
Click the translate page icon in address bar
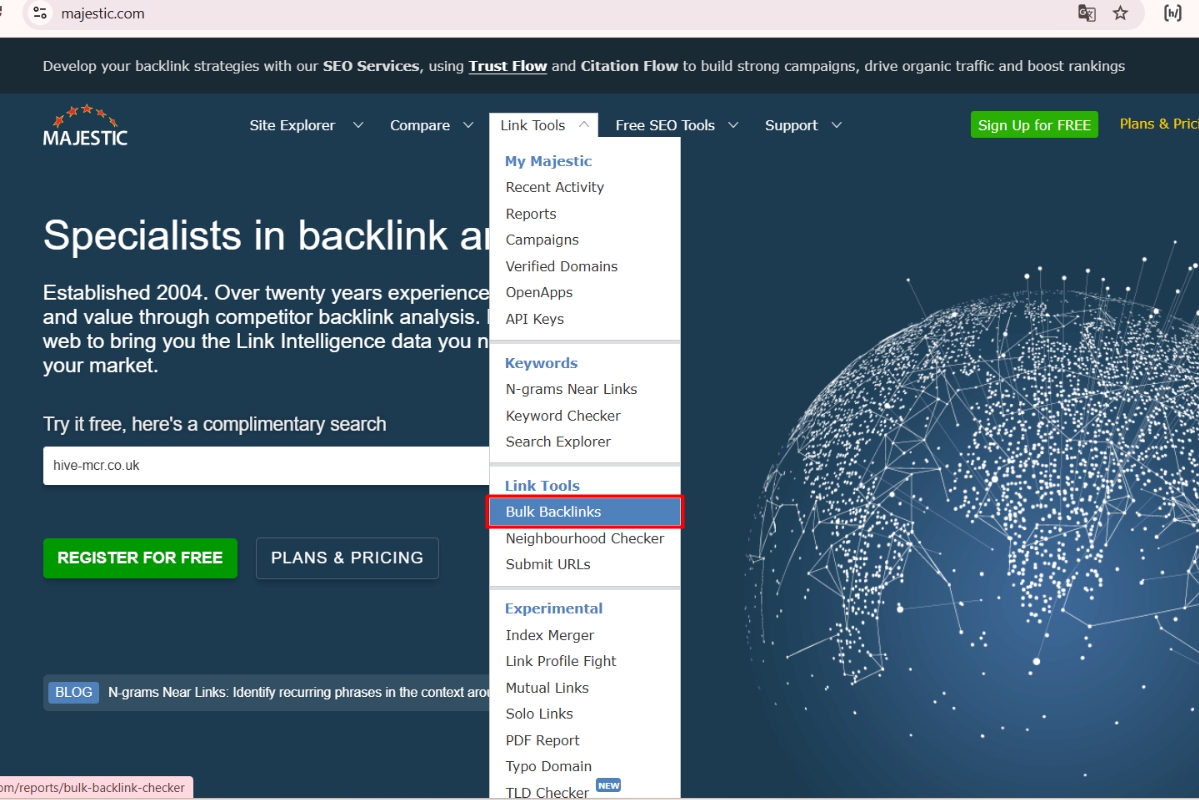coord(1087,13)
